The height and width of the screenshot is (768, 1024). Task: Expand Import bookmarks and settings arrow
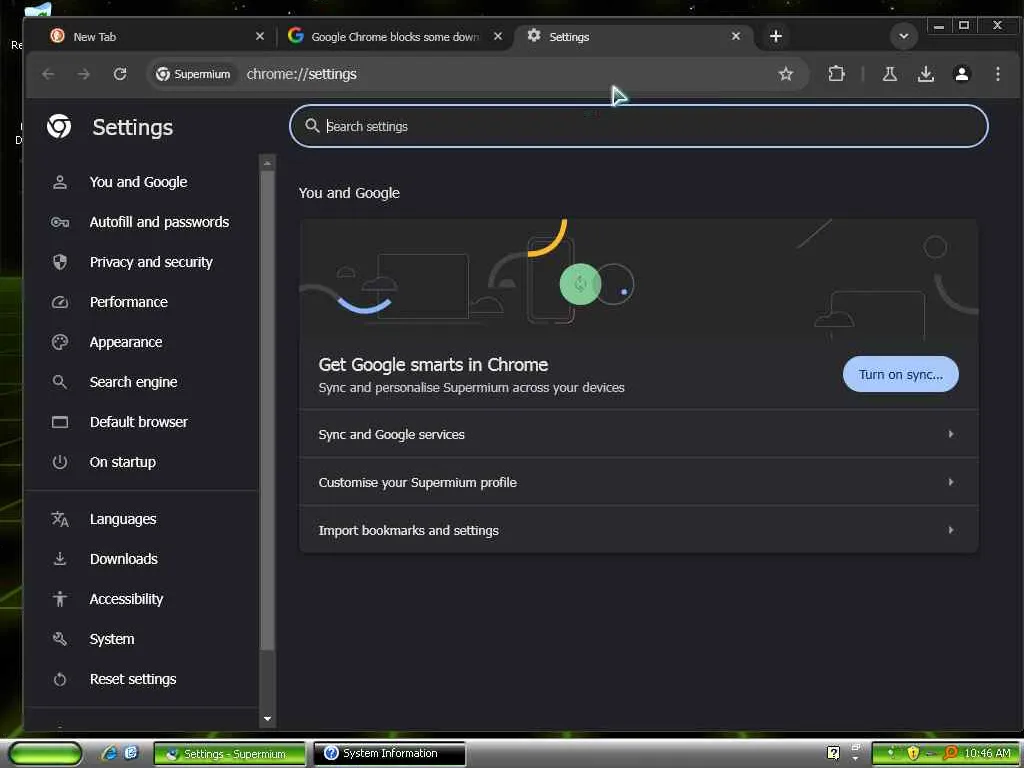point(951,530)
